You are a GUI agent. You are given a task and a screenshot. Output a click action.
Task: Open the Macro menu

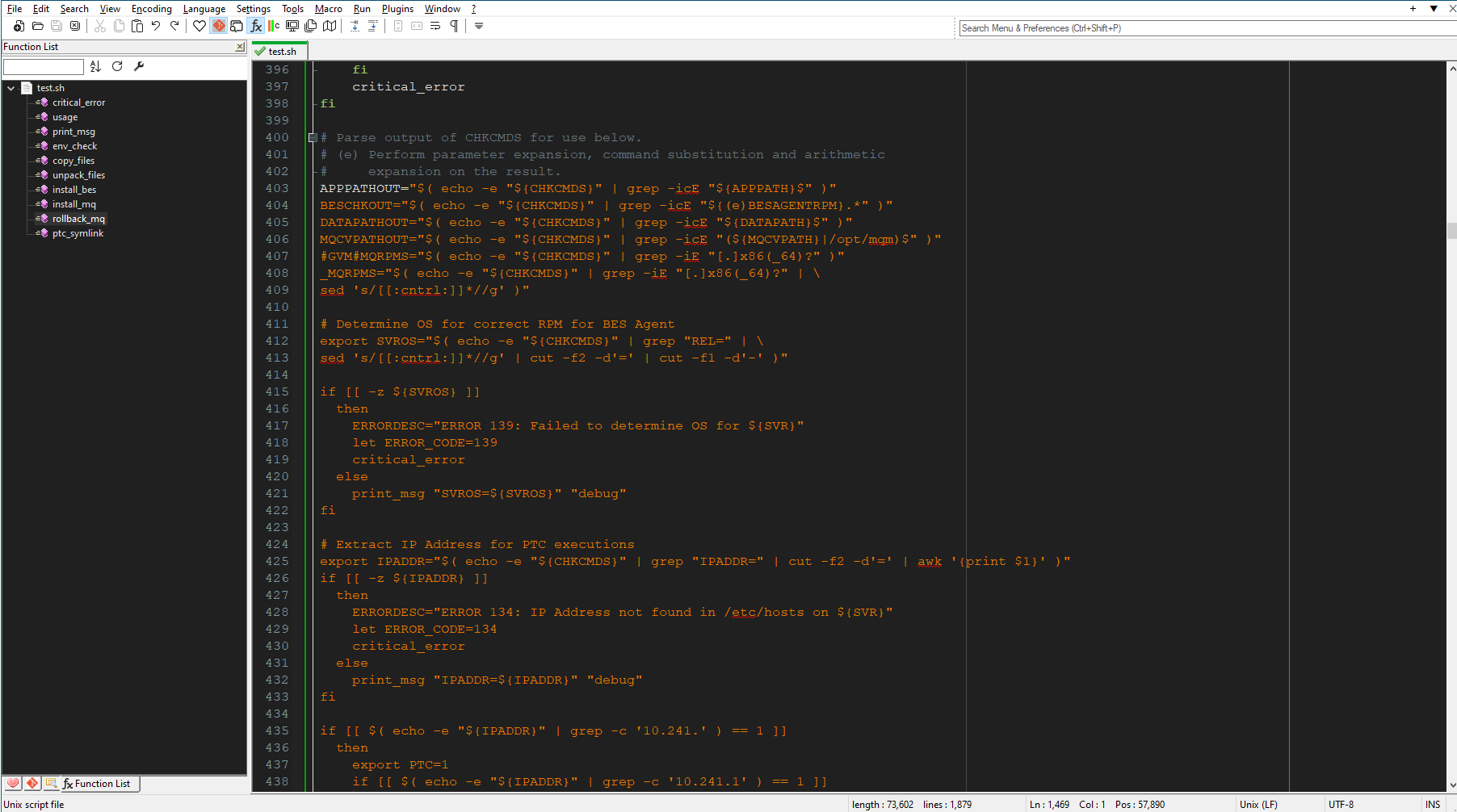coord(329,9)
